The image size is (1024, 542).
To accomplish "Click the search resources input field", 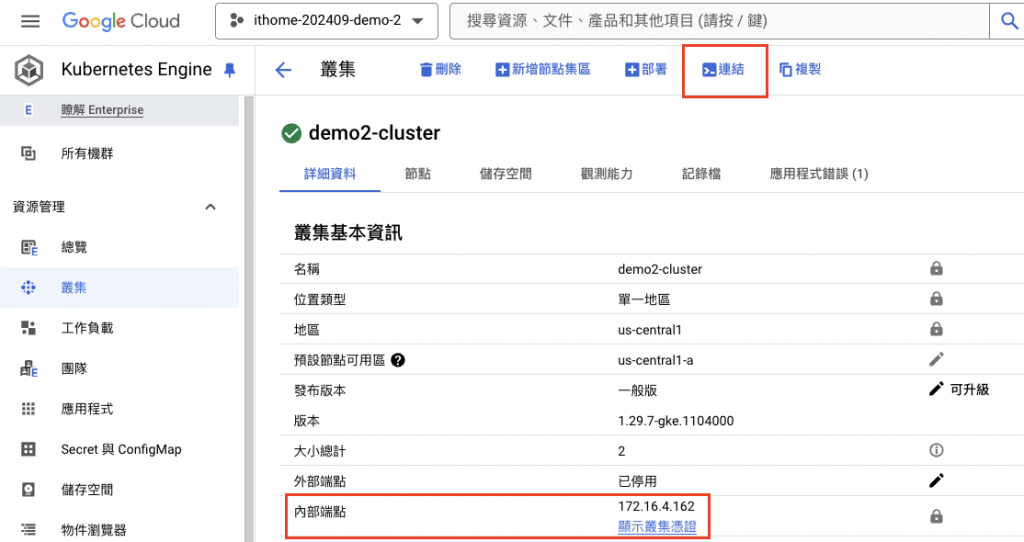I will click(719, 21).
